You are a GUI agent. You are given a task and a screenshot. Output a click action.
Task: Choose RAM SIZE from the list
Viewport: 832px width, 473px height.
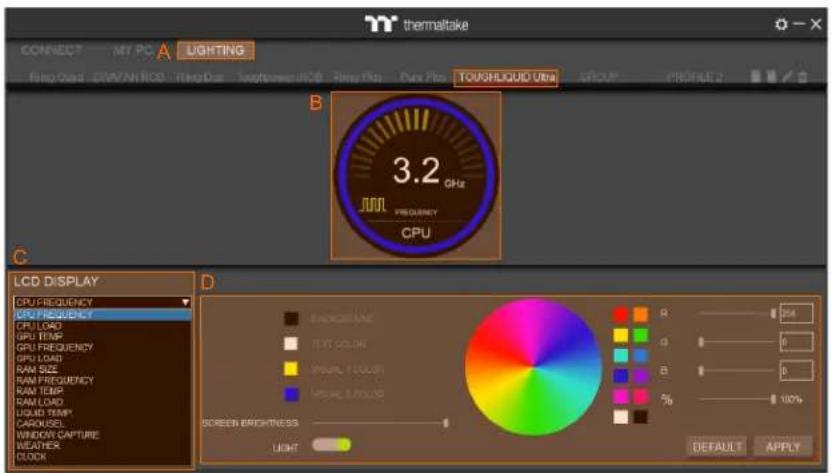37,369
